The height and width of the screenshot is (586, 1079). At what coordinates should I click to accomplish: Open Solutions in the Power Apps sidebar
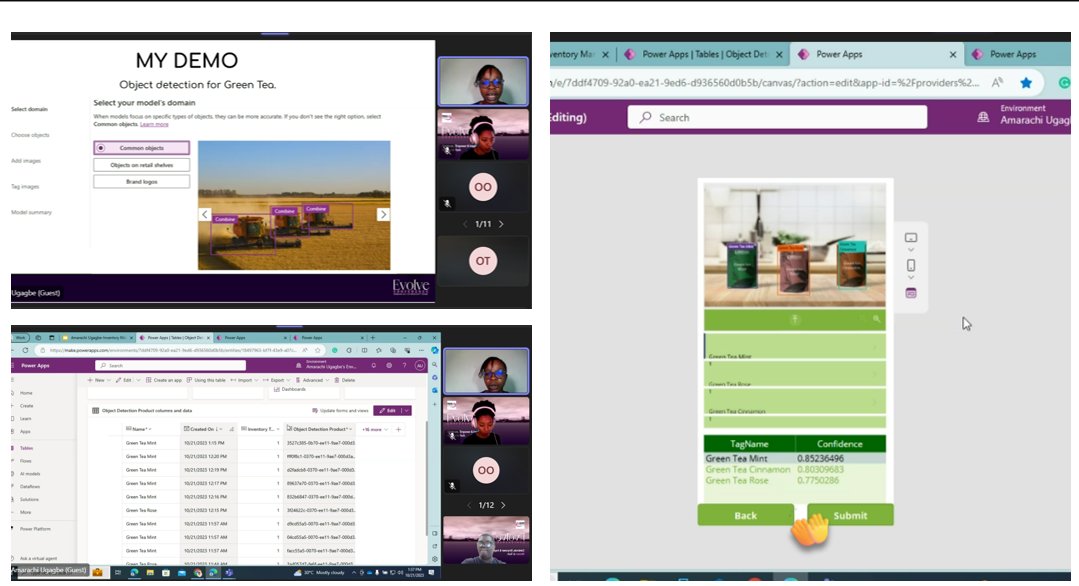(29, 499)
